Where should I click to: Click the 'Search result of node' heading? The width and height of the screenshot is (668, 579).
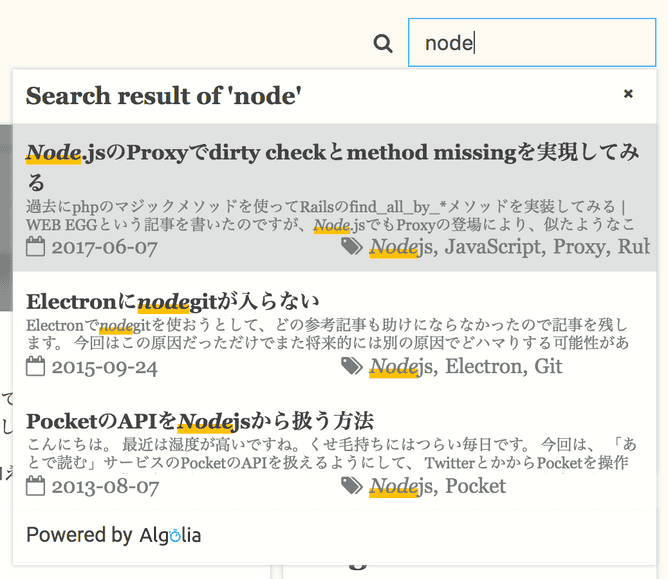click(164, 96)
